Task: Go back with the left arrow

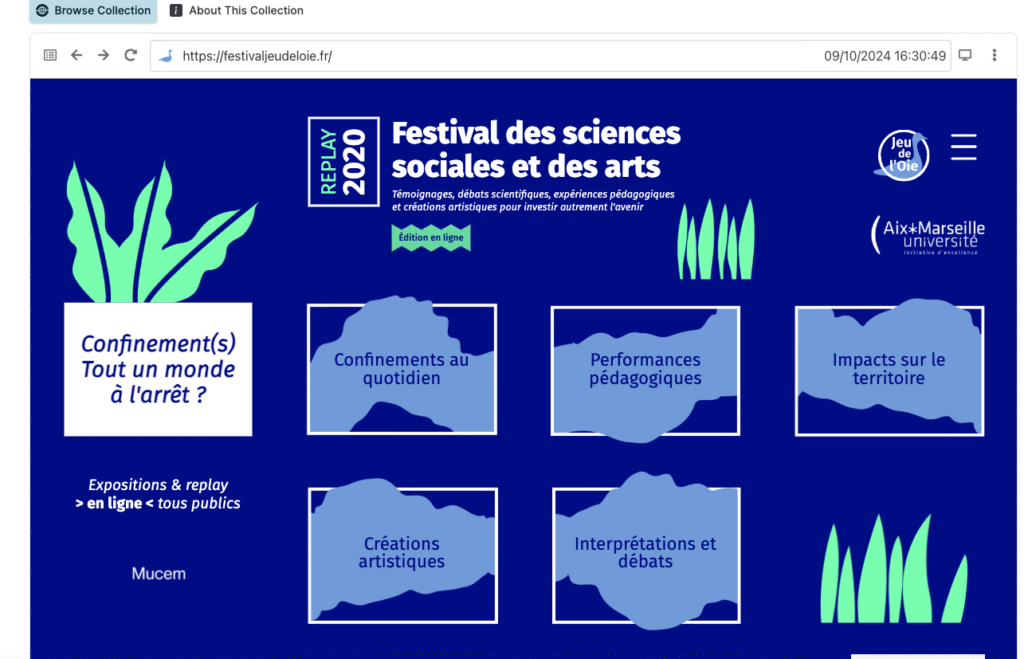Action: pos(77,56)
